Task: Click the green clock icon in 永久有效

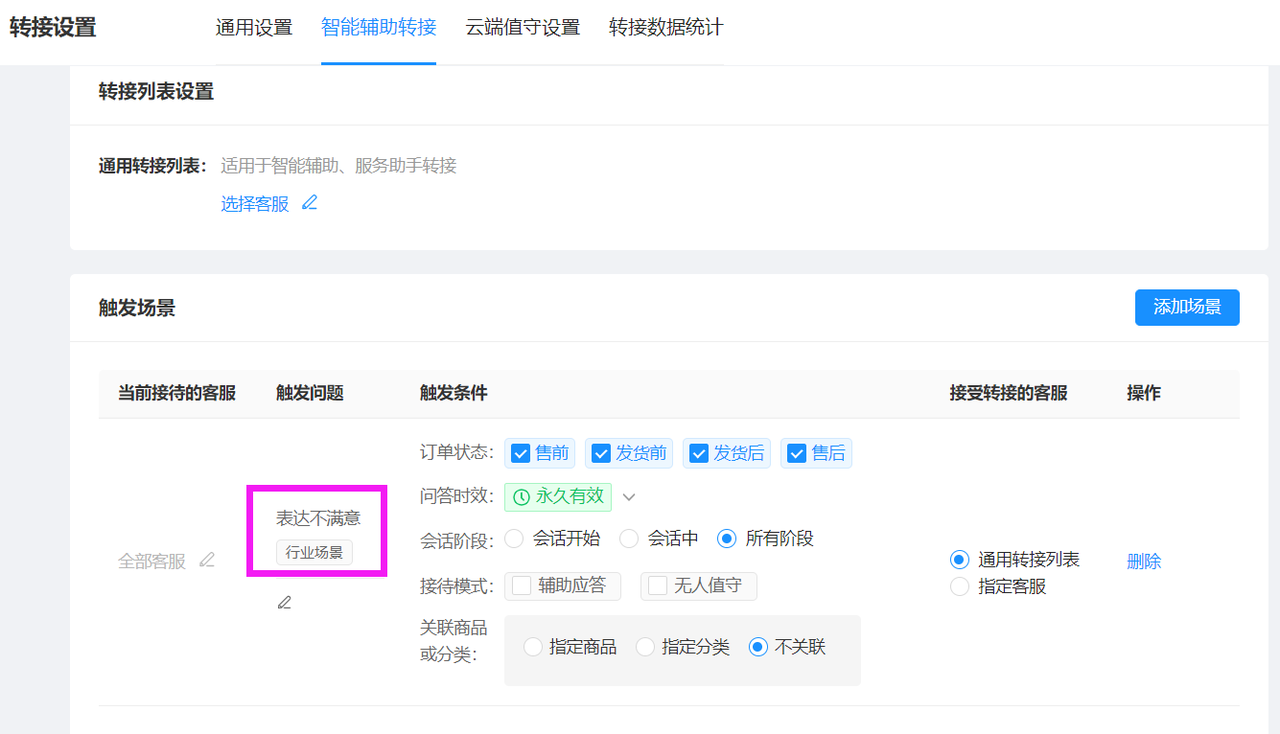Action: [521, 496]
